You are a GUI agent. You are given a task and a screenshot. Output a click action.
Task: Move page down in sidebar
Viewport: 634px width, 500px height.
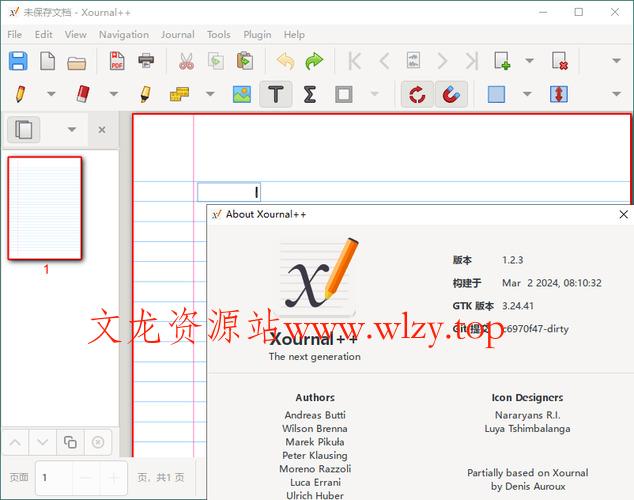point(42,442)
